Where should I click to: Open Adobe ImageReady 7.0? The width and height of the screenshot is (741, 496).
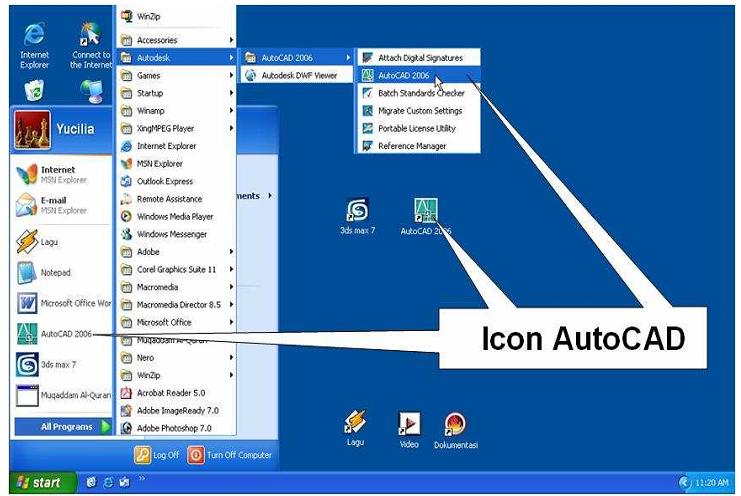click(x=177, y=410)
